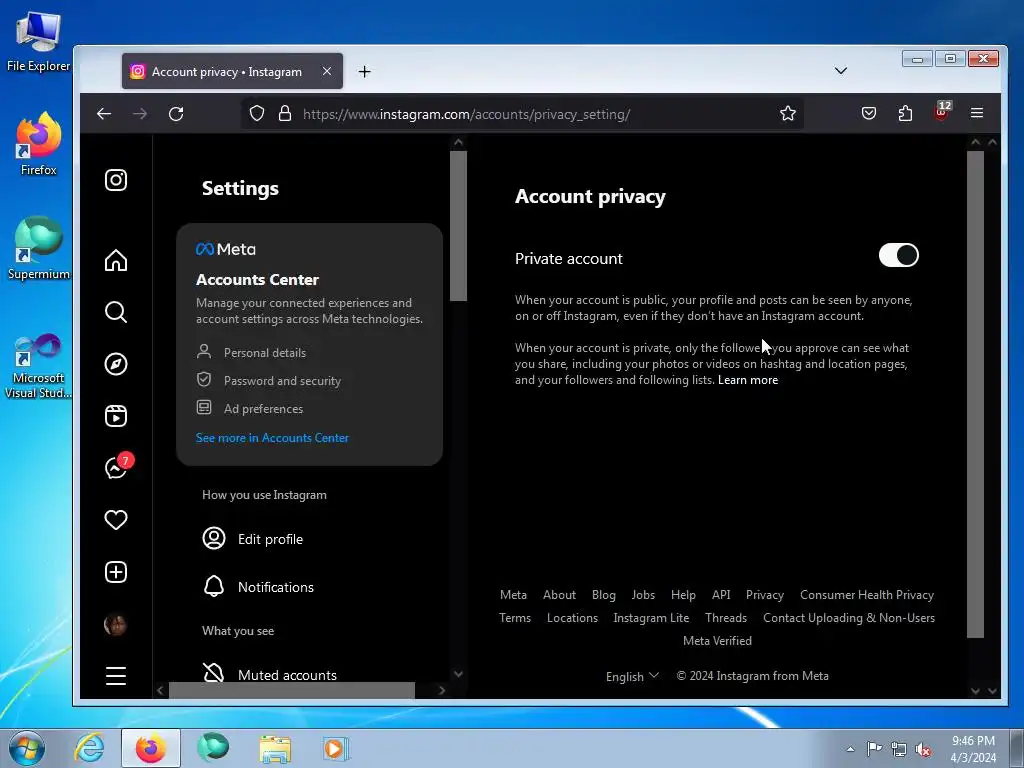Image resolution: width=1024 pixels, height=768 pixels.
Task: Open the Blog footer link
Action: pos(603,595)
